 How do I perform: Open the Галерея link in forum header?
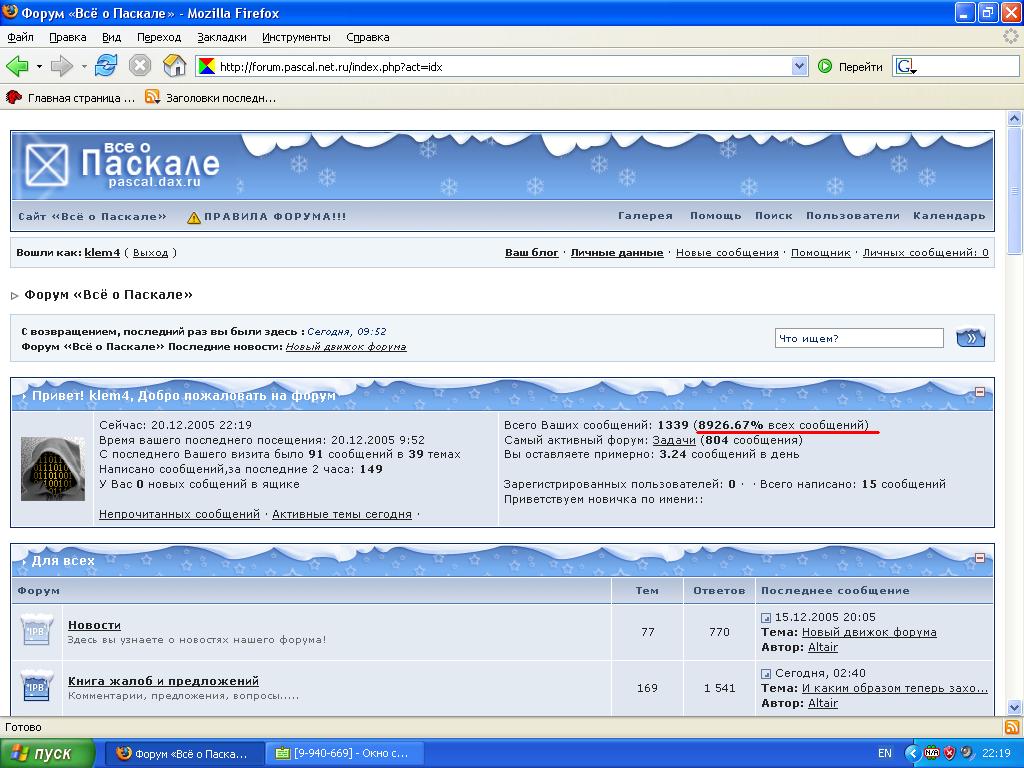[645, 216]
